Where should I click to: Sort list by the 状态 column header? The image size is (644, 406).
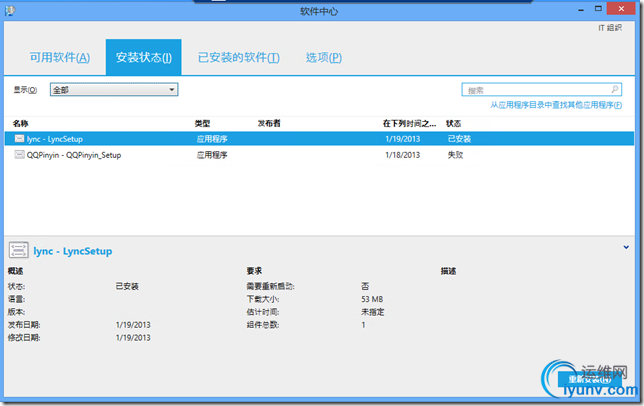click(453, 124)
